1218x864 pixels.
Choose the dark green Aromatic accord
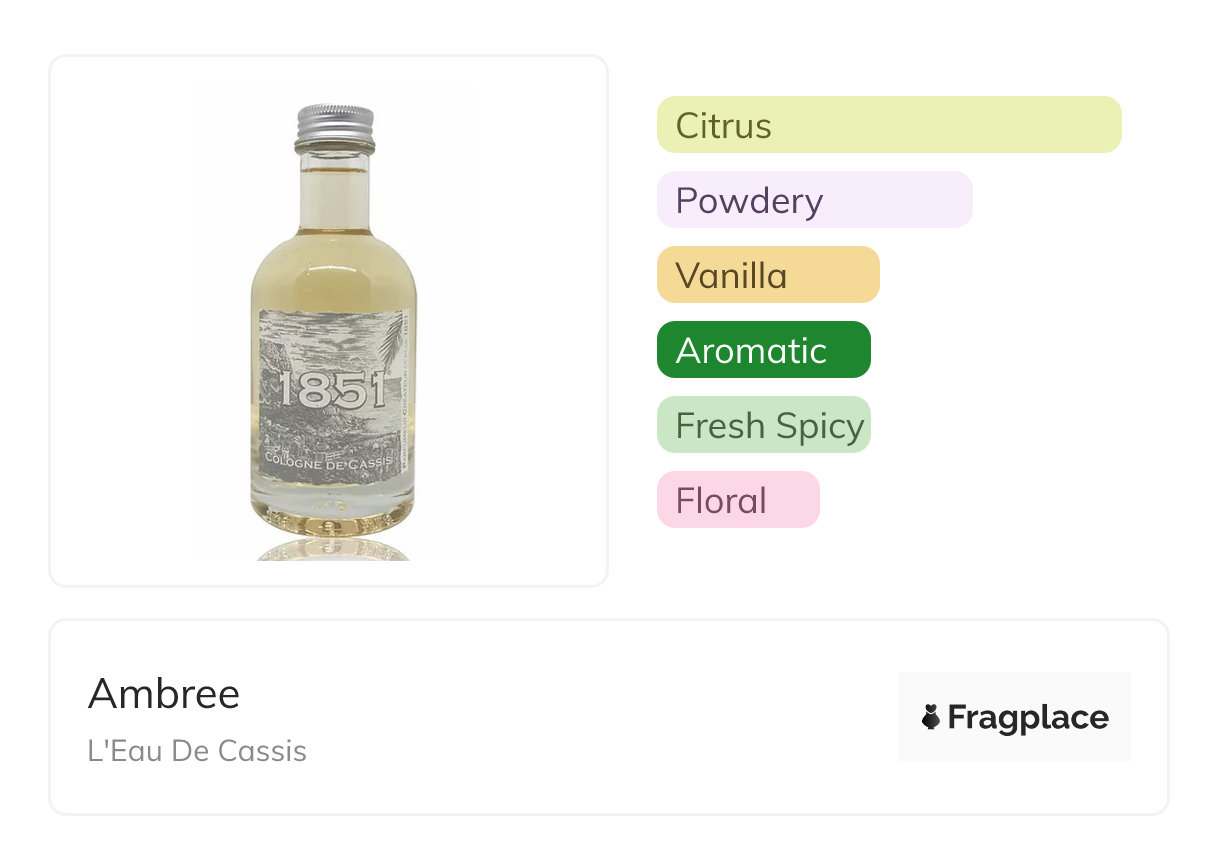pyautogui.click(x=763, y=350)
